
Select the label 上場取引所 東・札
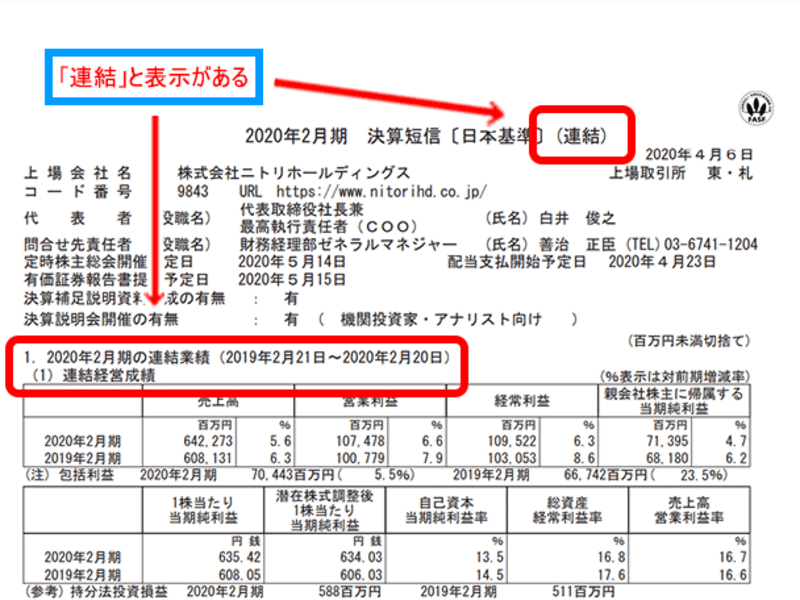pos(681,173)
